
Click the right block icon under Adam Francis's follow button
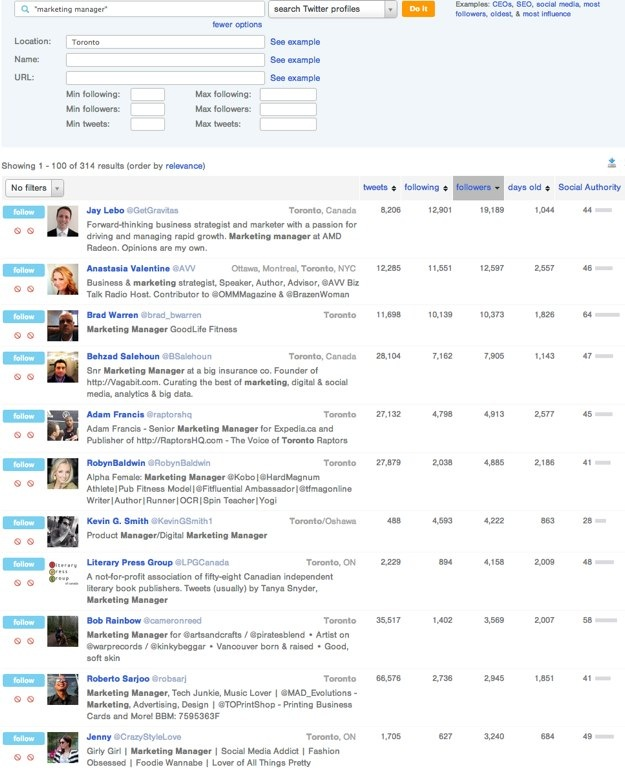click(30, 433)
